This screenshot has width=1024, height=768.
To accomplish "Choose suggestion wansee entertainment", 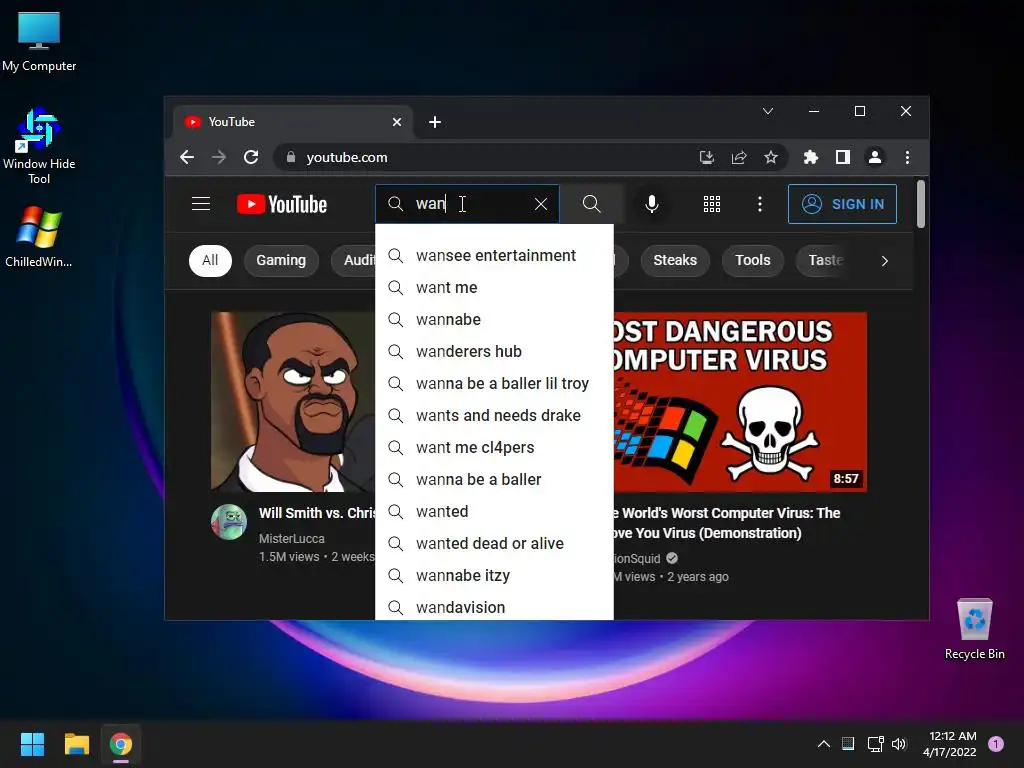I will [494, 255].
